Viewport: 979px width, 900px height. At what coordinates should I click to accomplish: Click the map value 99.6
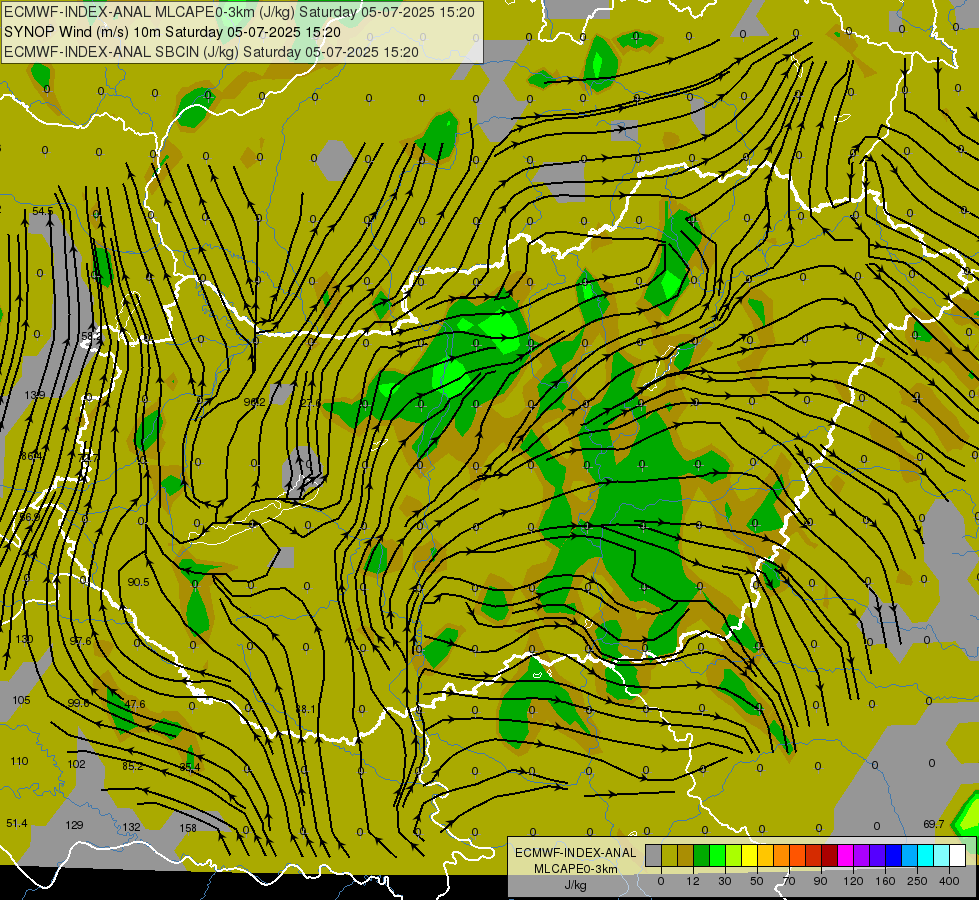(x=78, y=703)
